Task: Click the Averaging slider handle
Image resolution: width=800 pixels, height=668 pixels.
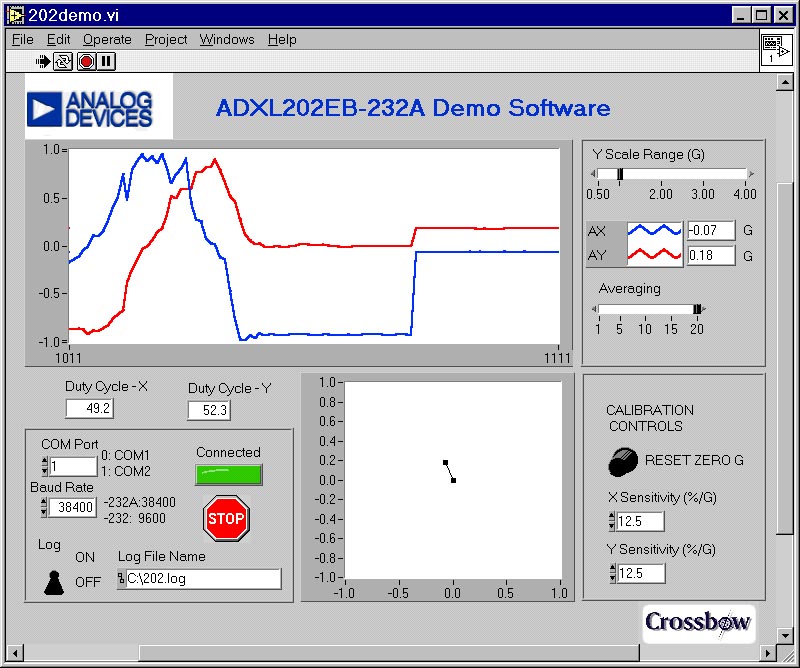Action: pos(697,310)
